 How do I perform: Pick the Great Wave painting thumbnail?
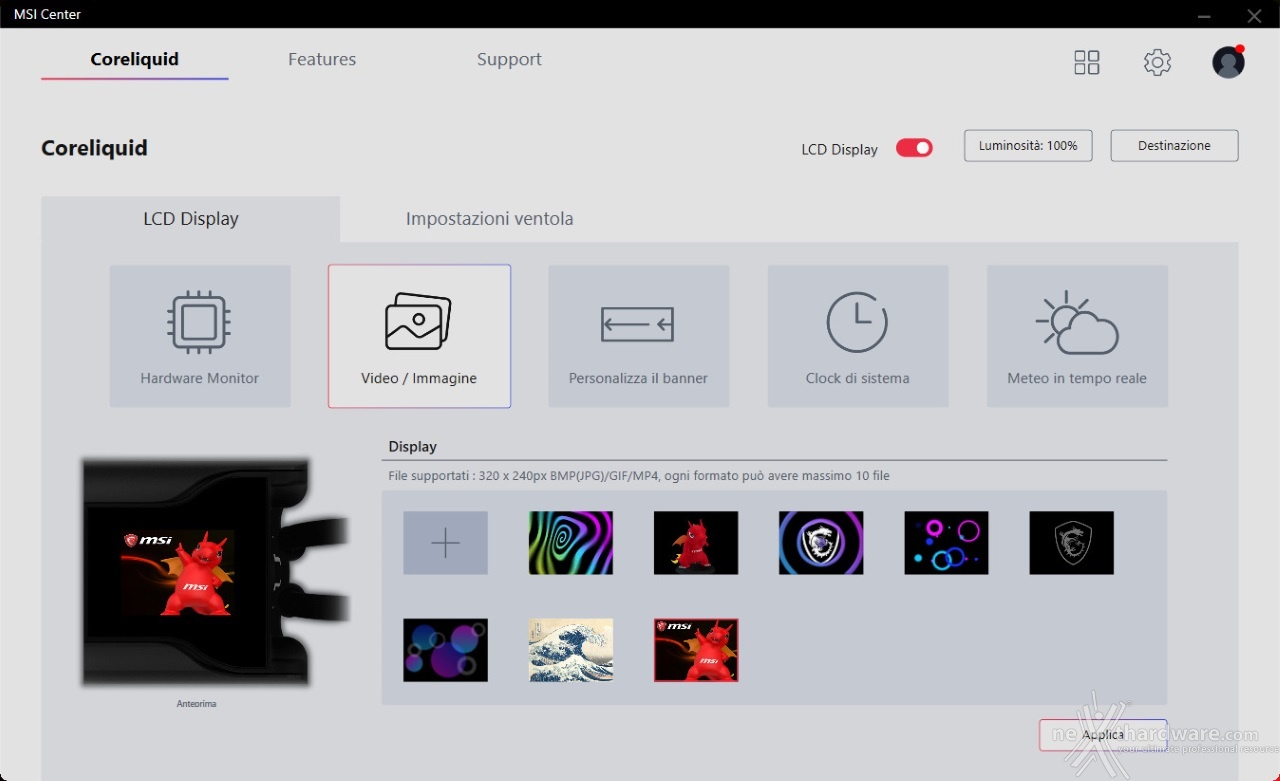pos(570,650)
